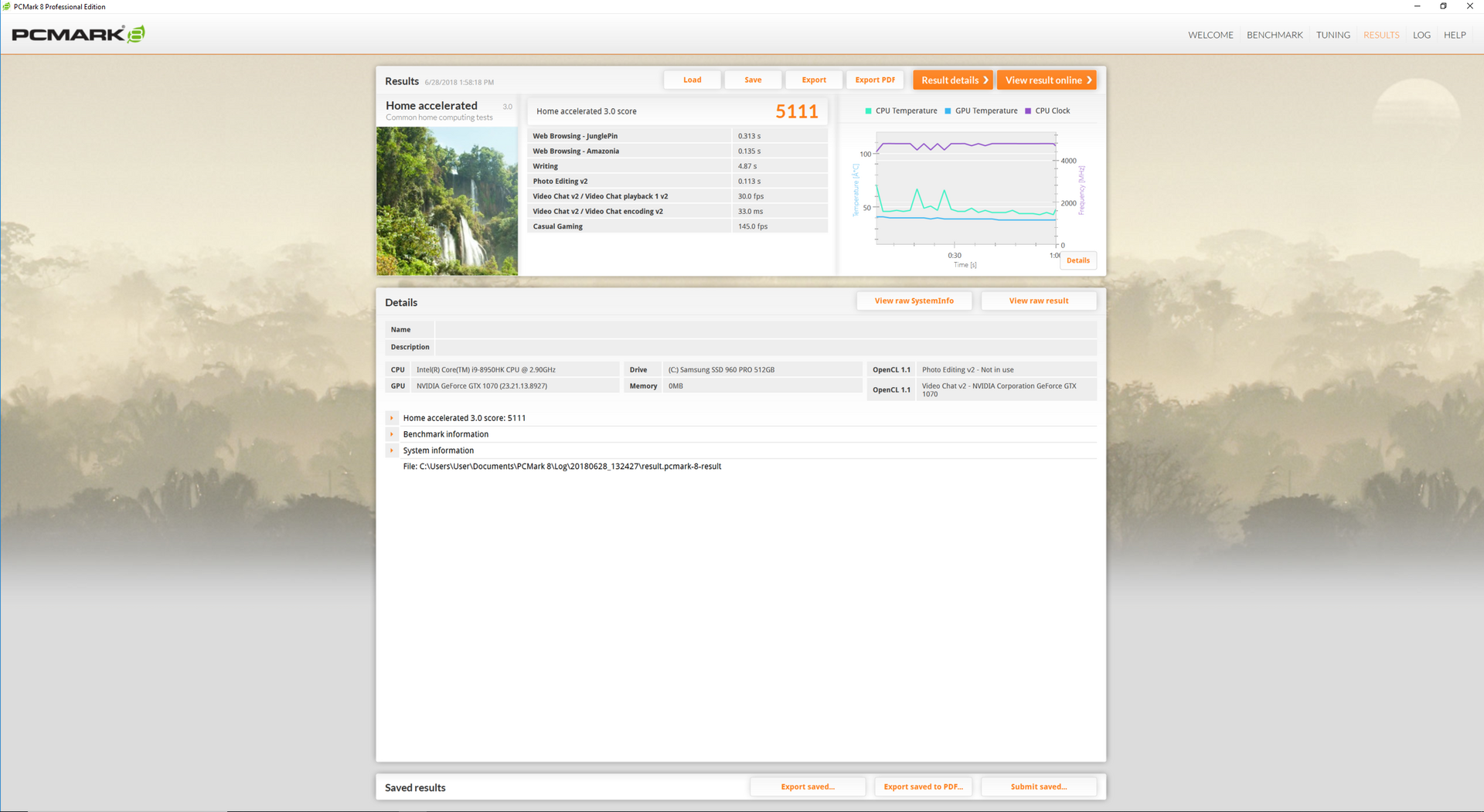Click the waterfall benchmark thumbnail

tap(447, 201)
